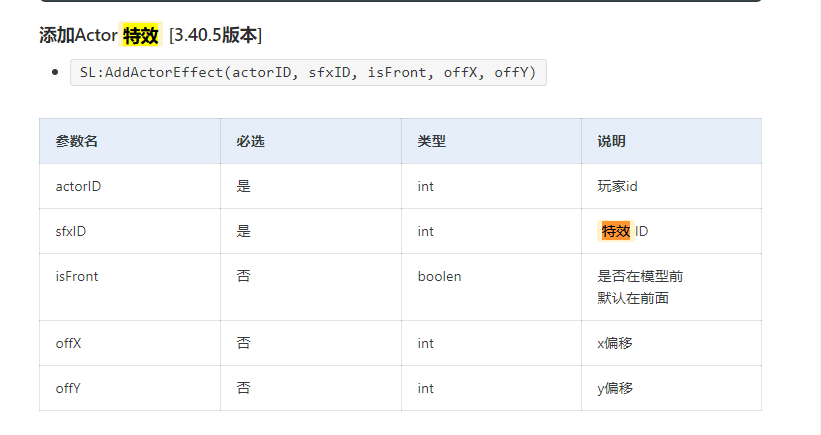
Task: Select the 类型 column header
Action: tap(431, 141)
